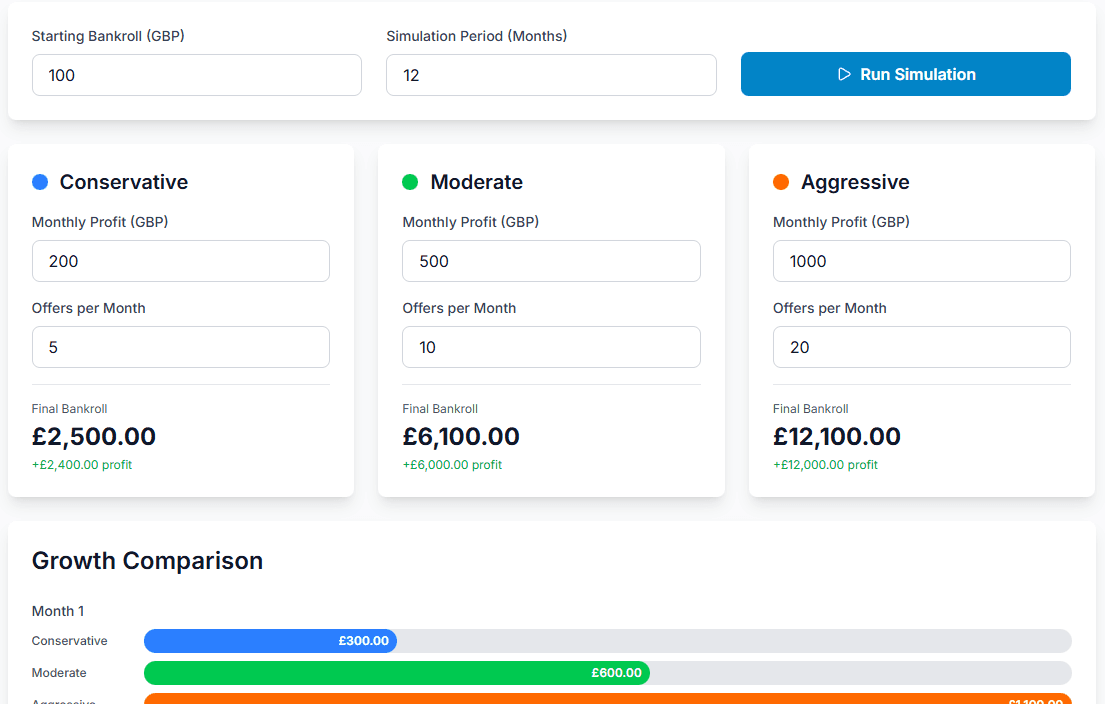
Task: Click the Simulation Period months field
Action: [x=551, y=75]
